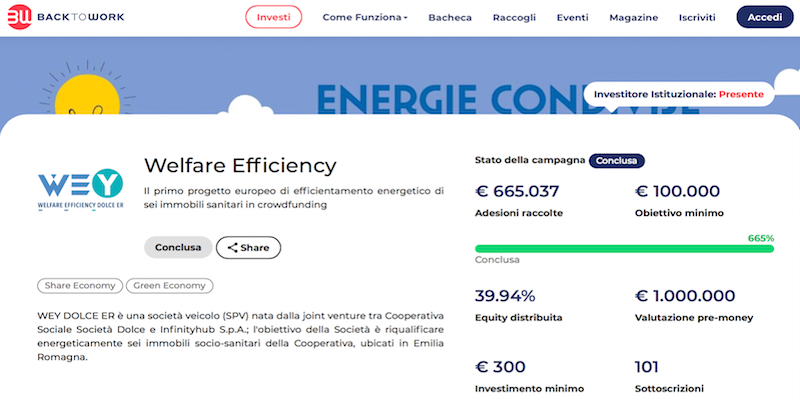Expand the Come Funziona dropdown

[x=365, y=18]
